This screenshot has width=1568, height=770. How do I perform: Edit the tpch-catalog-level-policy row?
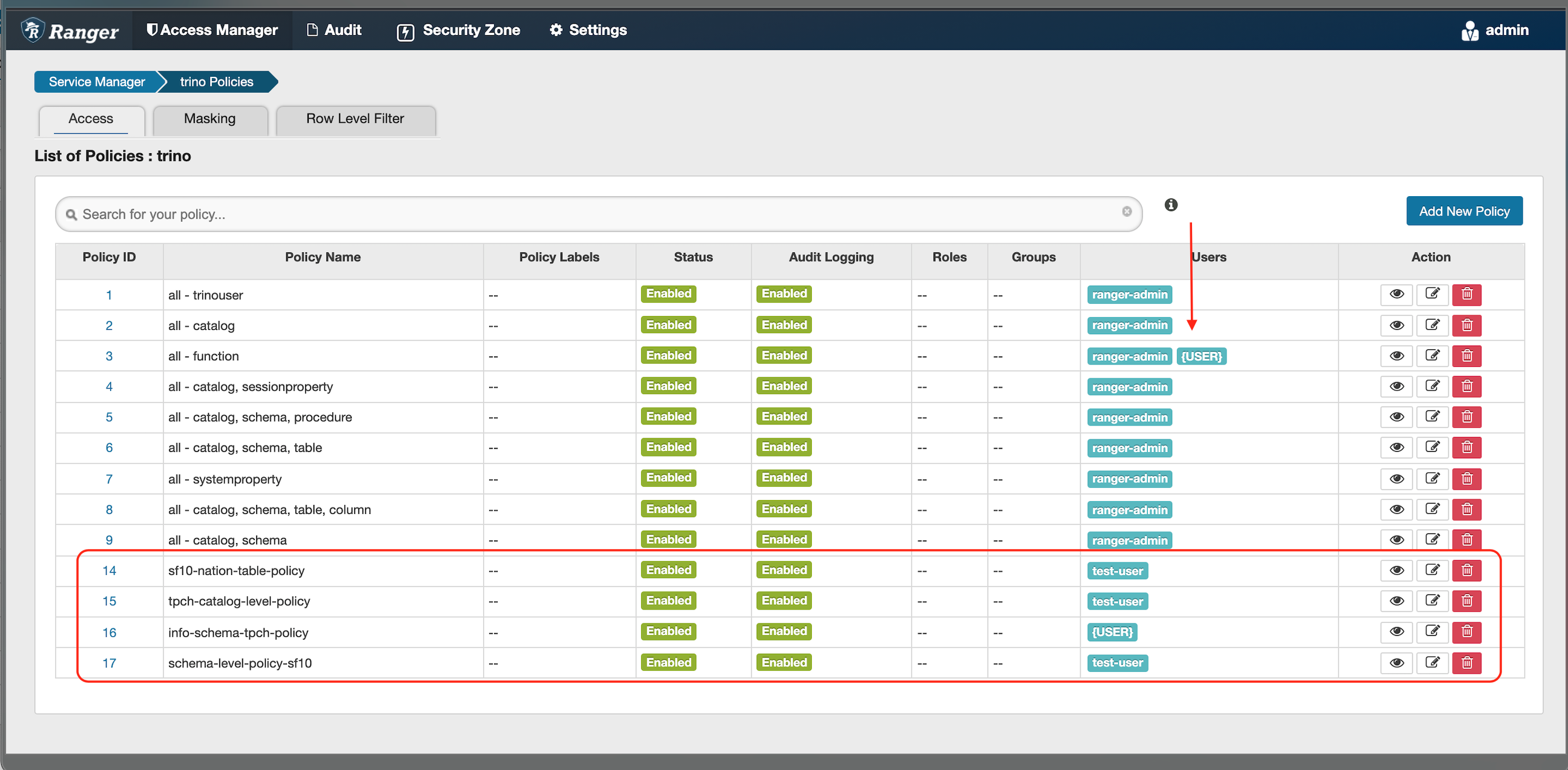pos(1432,601)
